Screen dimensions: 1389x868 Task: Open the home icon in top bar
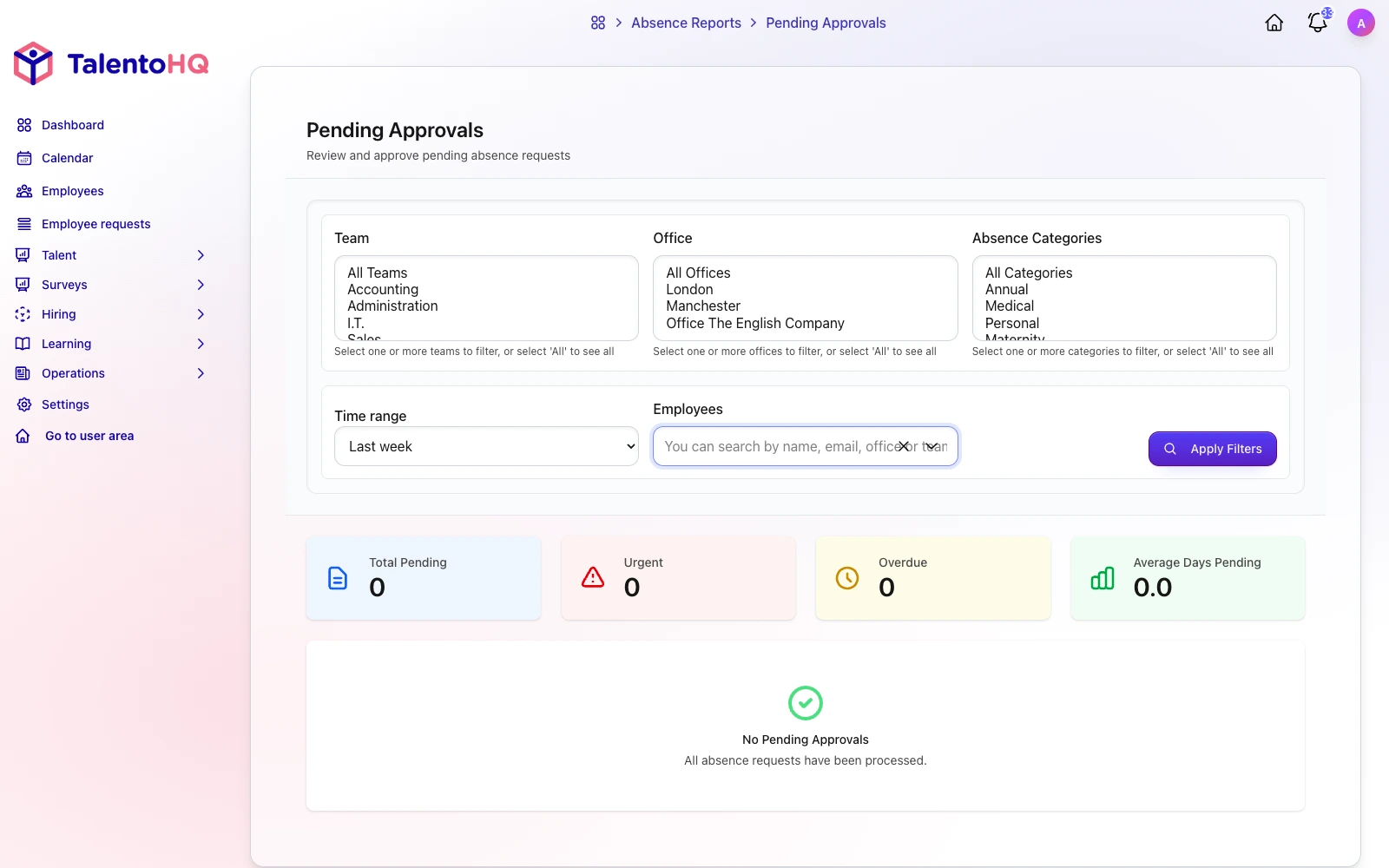tap(1274, 23)
